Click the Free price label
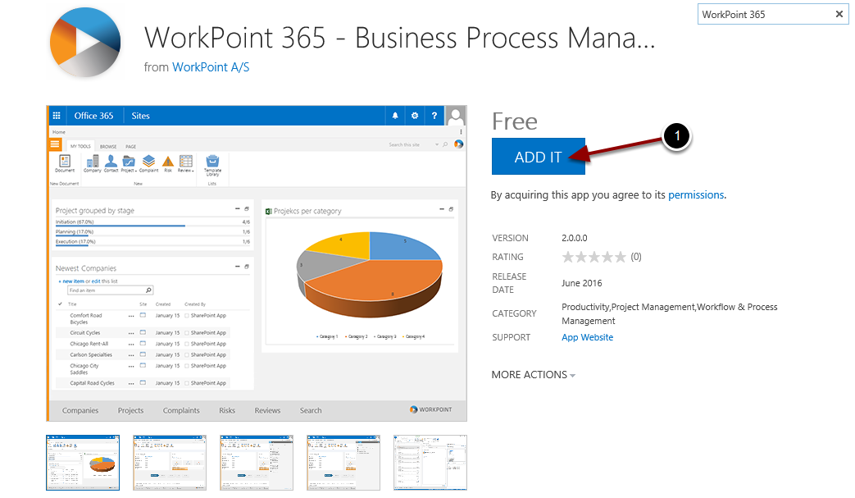The image size is (855, 498). (x=515, y=122)
